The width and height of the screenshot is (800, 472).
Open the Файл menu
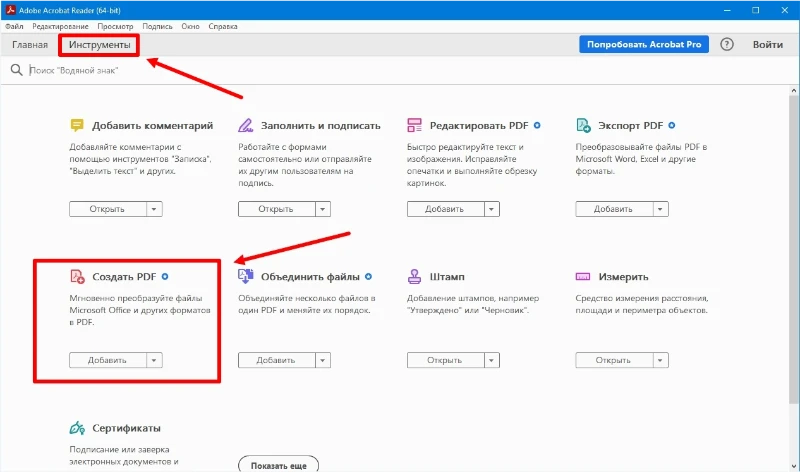point(14,26)
